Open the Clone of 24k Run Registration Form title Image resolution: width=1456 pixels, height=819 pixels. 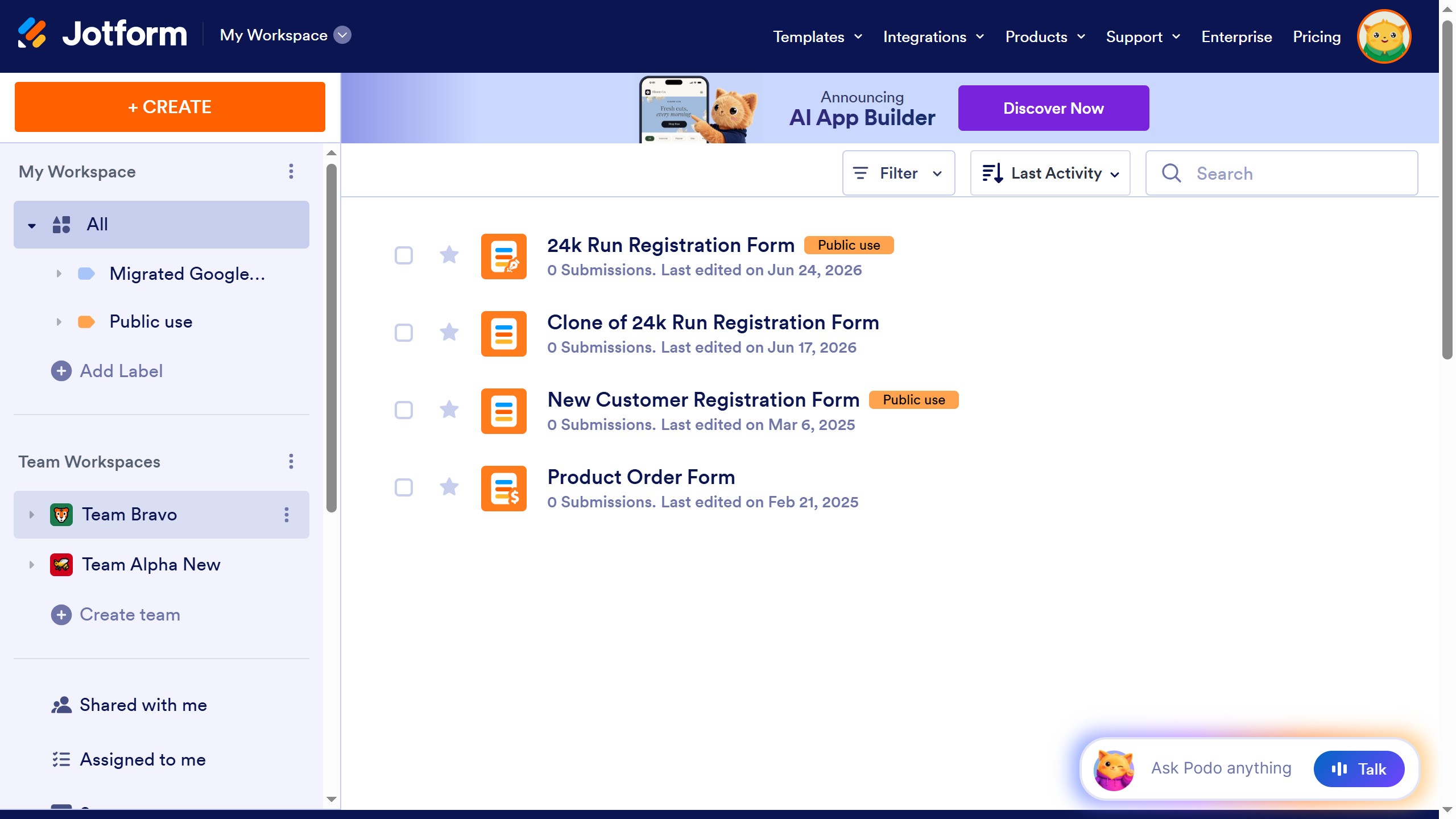713,322
